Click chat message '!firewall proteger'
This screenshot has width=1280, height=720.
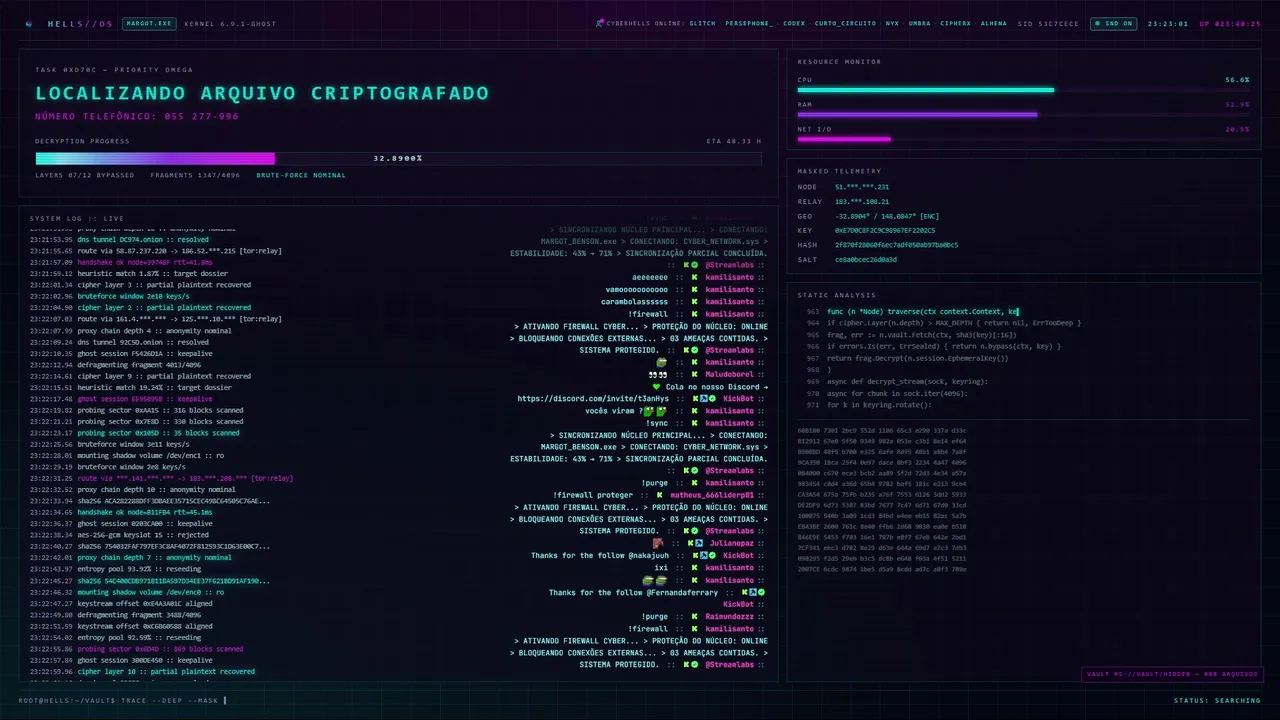(593, 495)
